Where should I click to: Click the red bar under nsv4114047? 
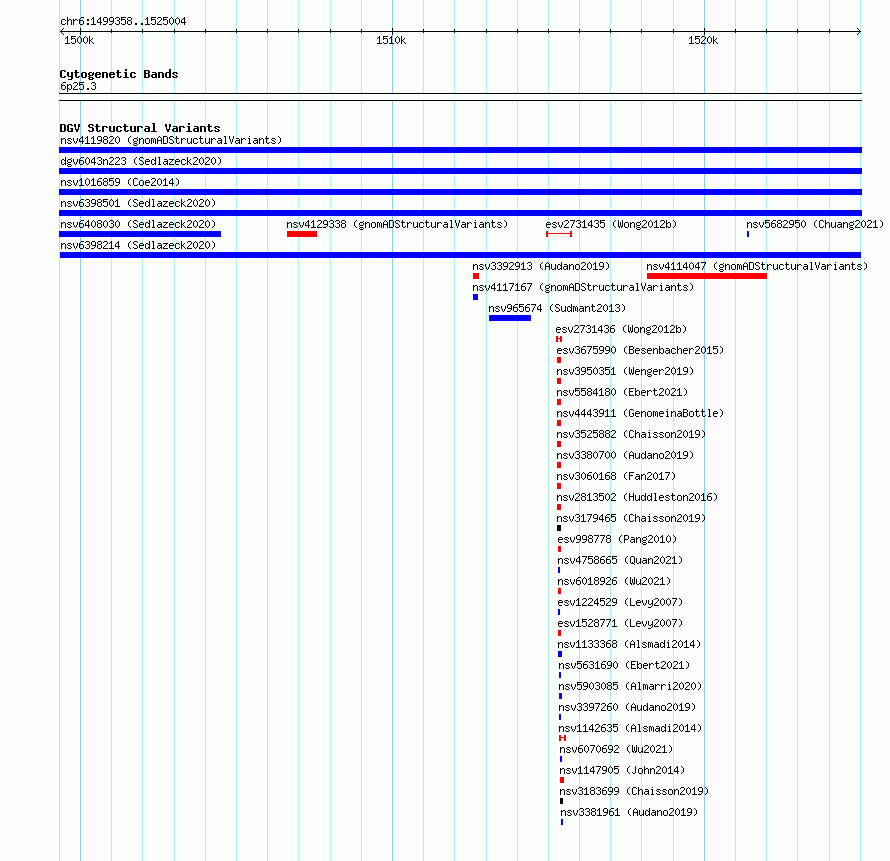[707, 276]
